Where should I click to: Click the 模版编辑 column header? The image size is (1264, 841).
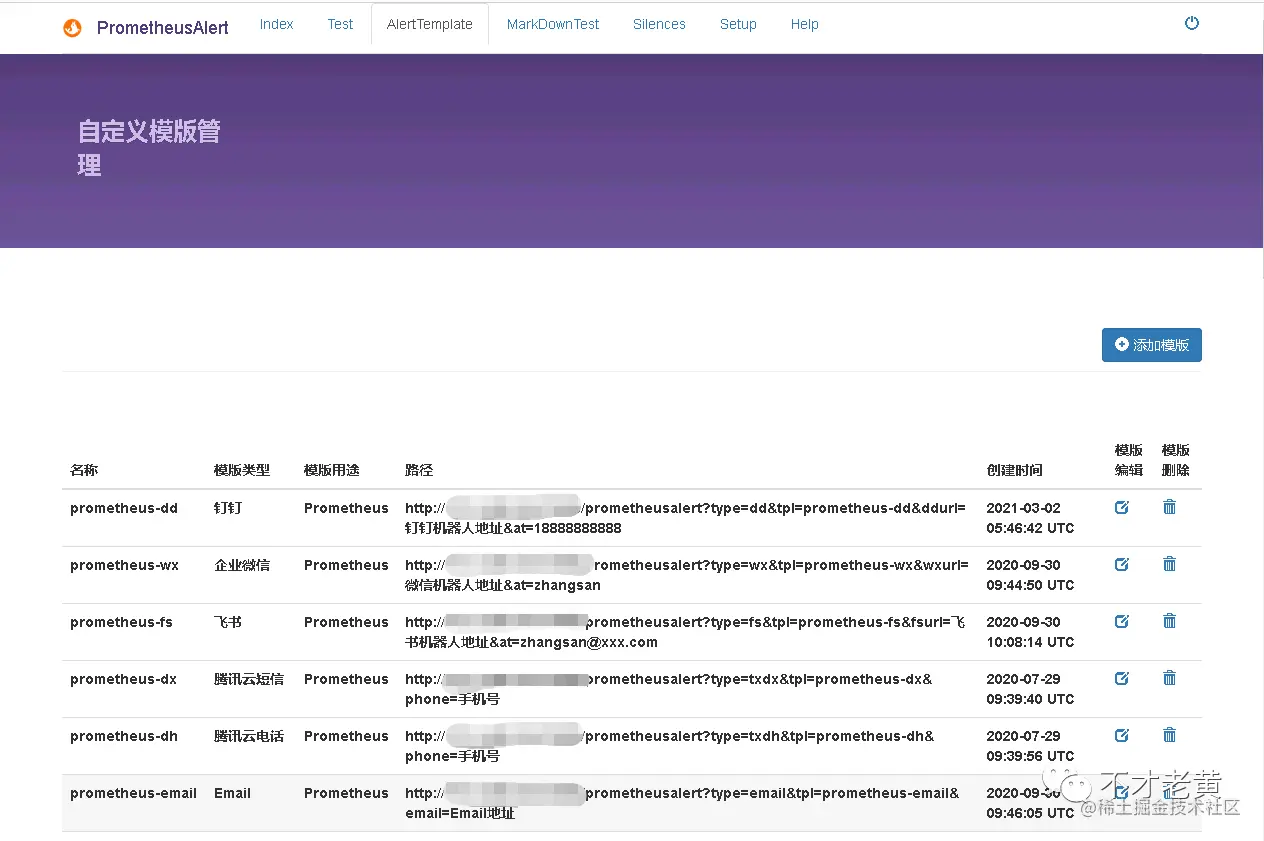tap(1129, 460)
